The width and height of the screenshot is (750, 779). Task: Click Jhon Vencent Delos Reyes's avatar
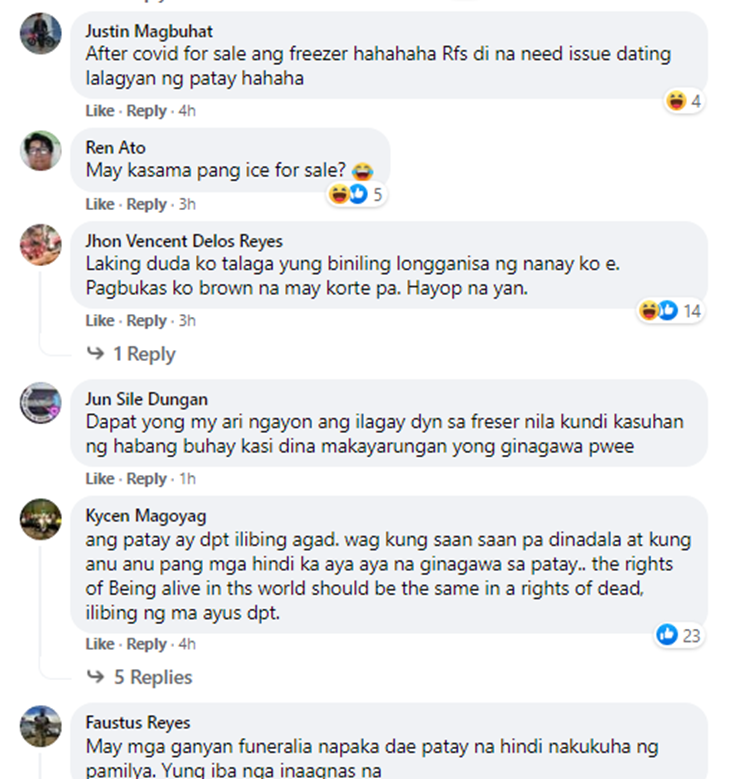[x=41, y=244]
